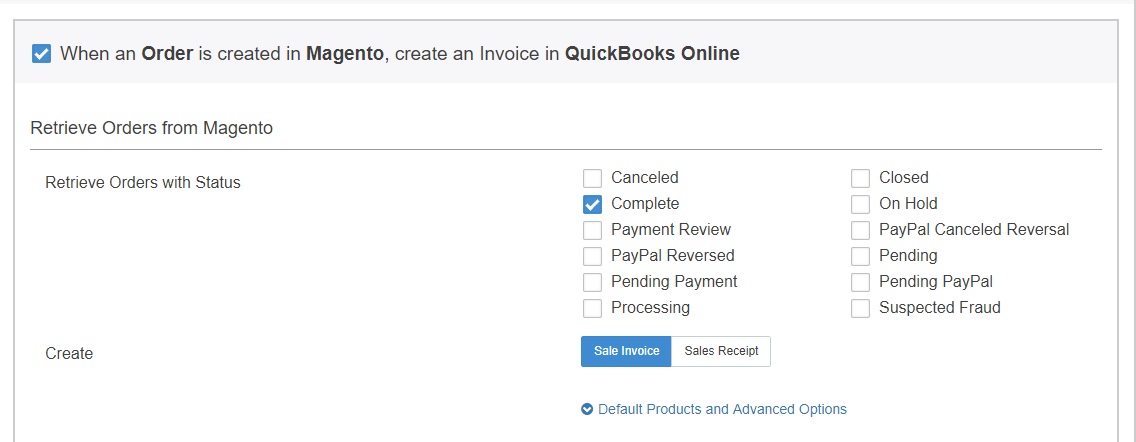Click the chevron icon beside Advanced Options
Viewport: 1136px width, 442px height.
(588, 409)
